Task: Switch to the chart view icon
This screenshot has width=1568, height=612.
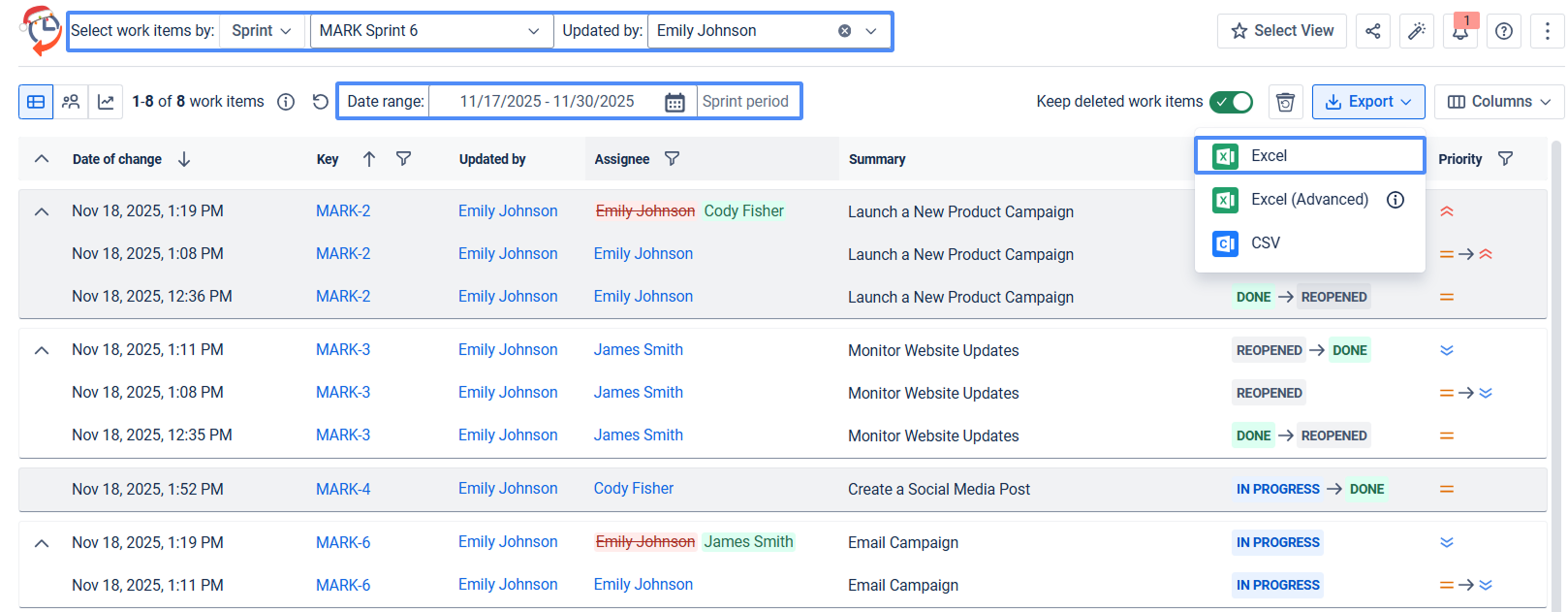Action: 106,102
